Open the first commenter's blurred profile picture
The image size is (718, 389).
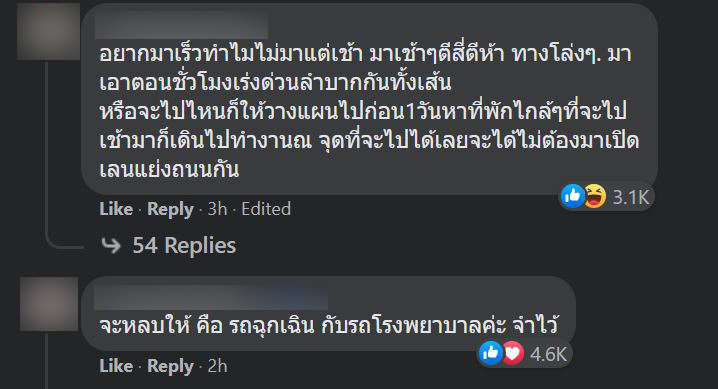point(49,32)
